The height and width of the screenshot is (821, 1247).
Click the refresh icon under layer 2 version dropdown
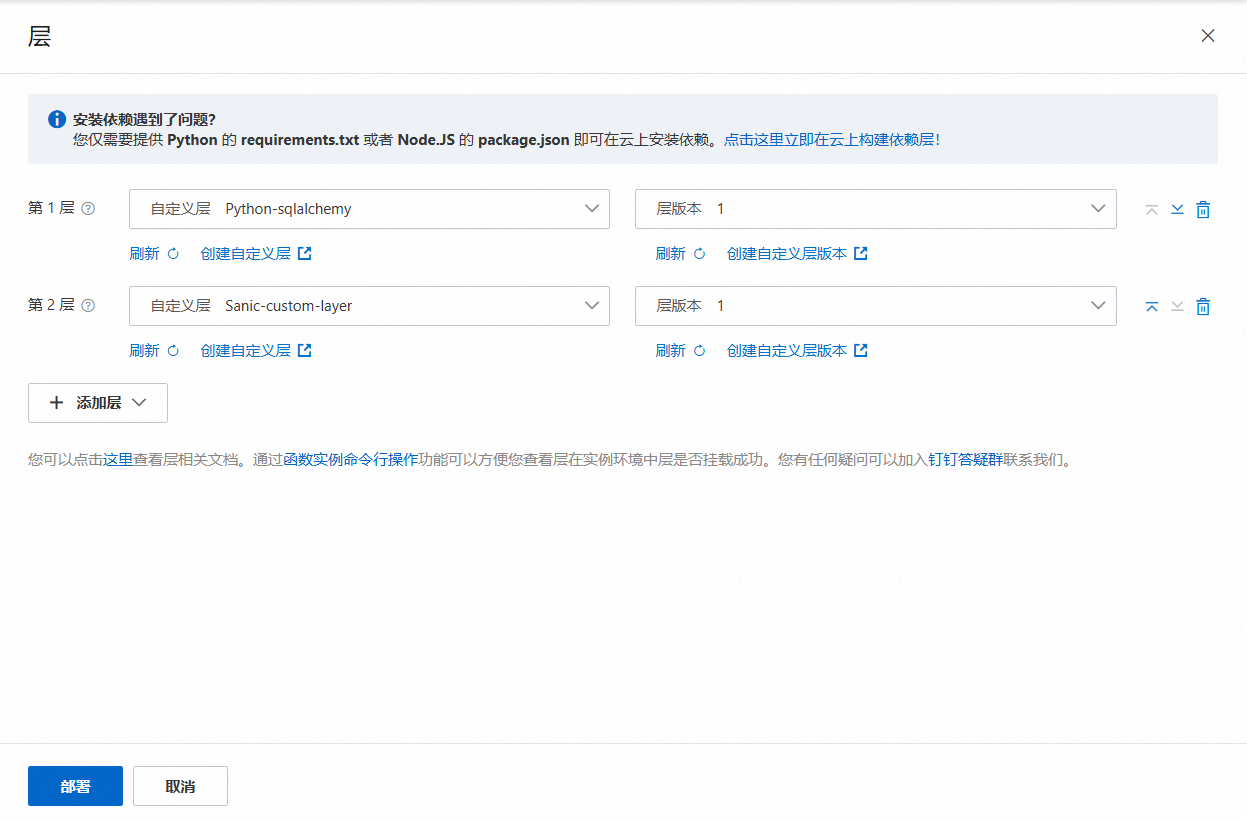pyautogui.click(x=699, y=351)
